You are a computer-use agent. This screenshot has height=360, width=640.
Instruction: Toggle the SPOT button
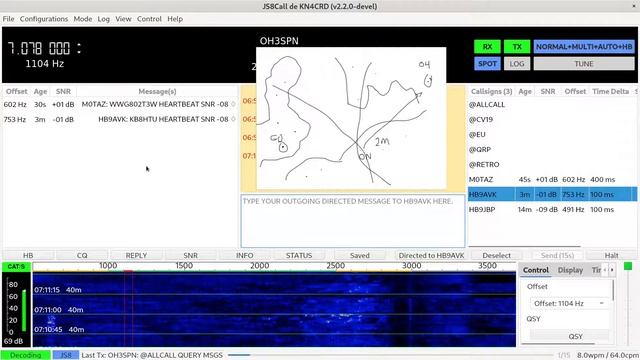[487, 64]
